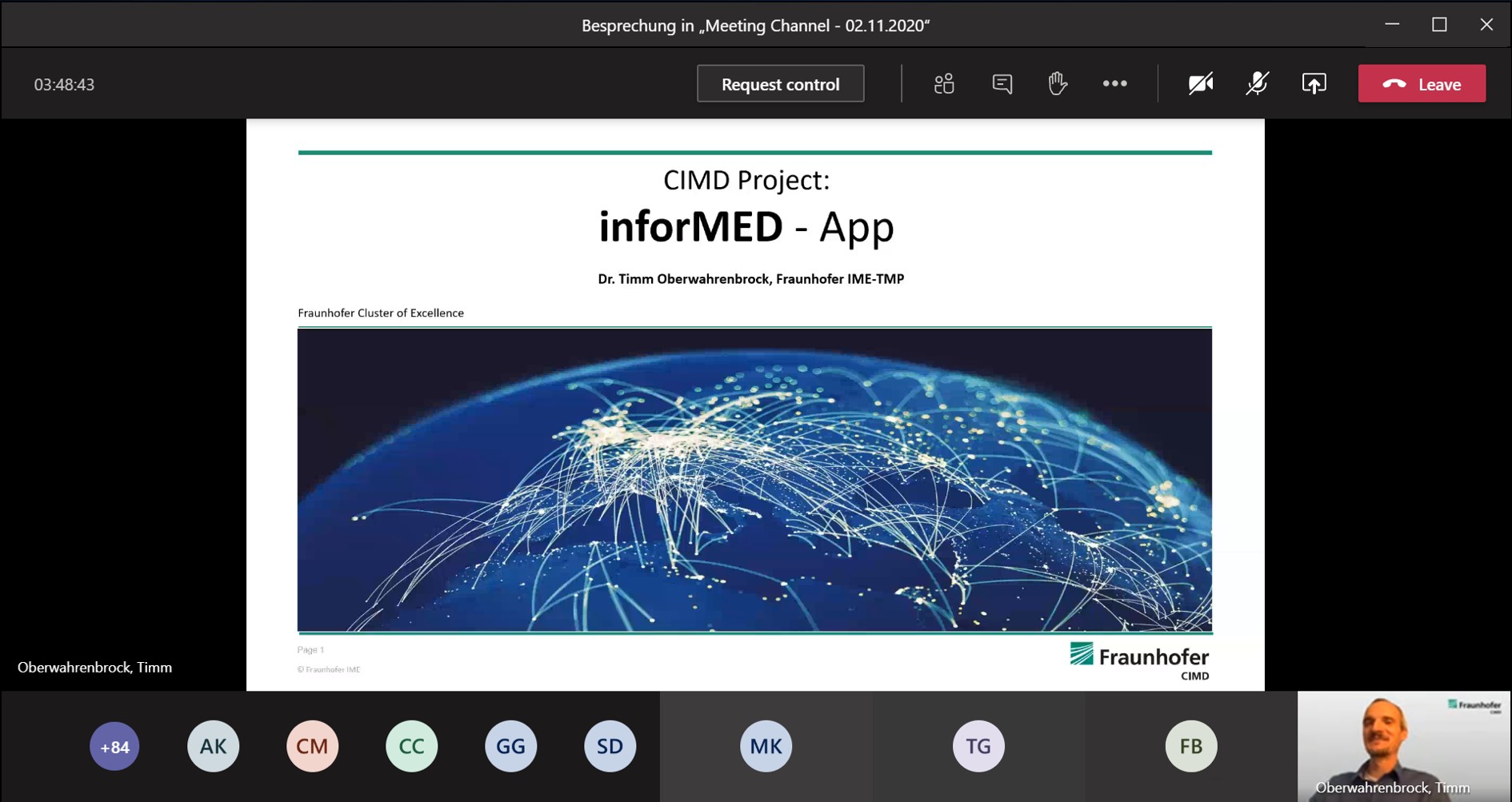Select participant avatar SD
The width and height of the screenshot is (1512, 802).
(610, 747)
